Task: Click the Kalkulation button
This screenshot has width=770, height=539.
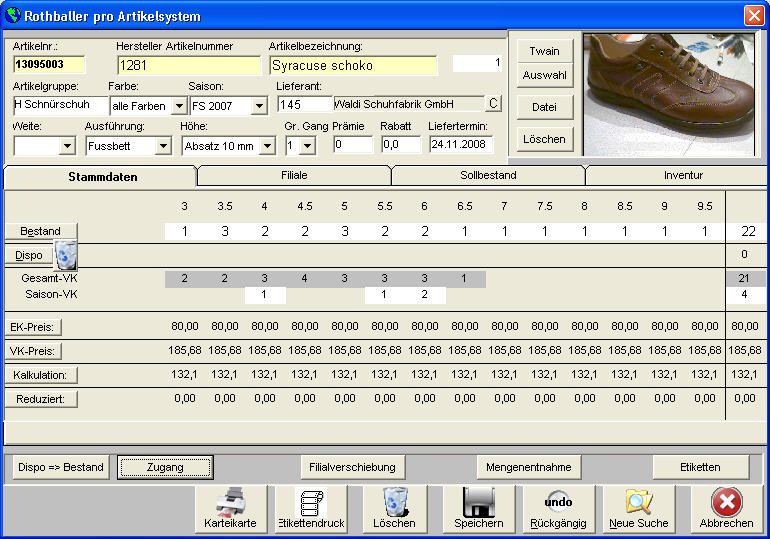Action: pyautogui.click(x=41, y=375)
